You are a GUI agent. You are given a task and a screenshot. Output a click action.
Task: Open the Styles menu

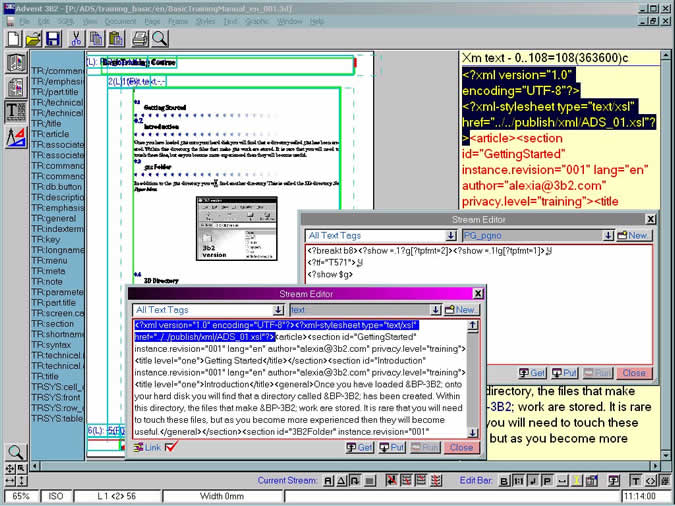[205, 21]
